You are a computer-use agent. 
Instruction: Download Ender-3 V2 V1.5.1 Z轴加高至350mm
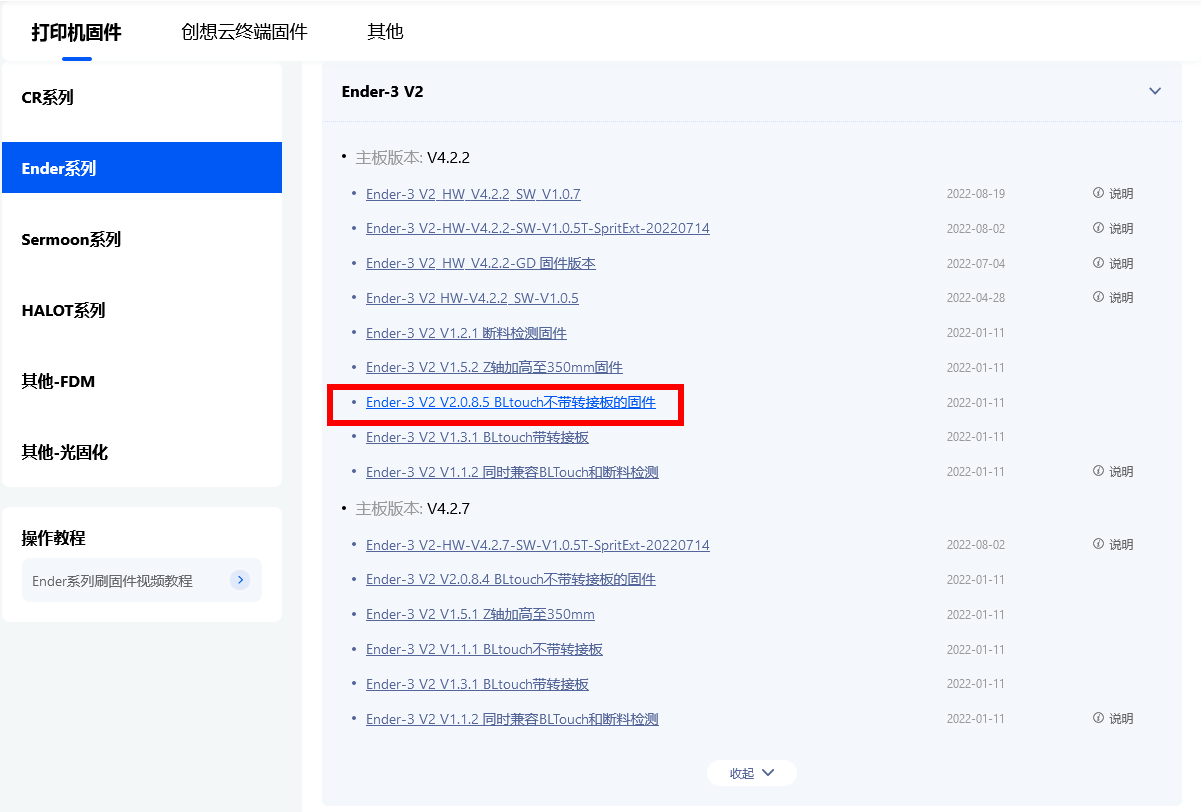[480, 615]
